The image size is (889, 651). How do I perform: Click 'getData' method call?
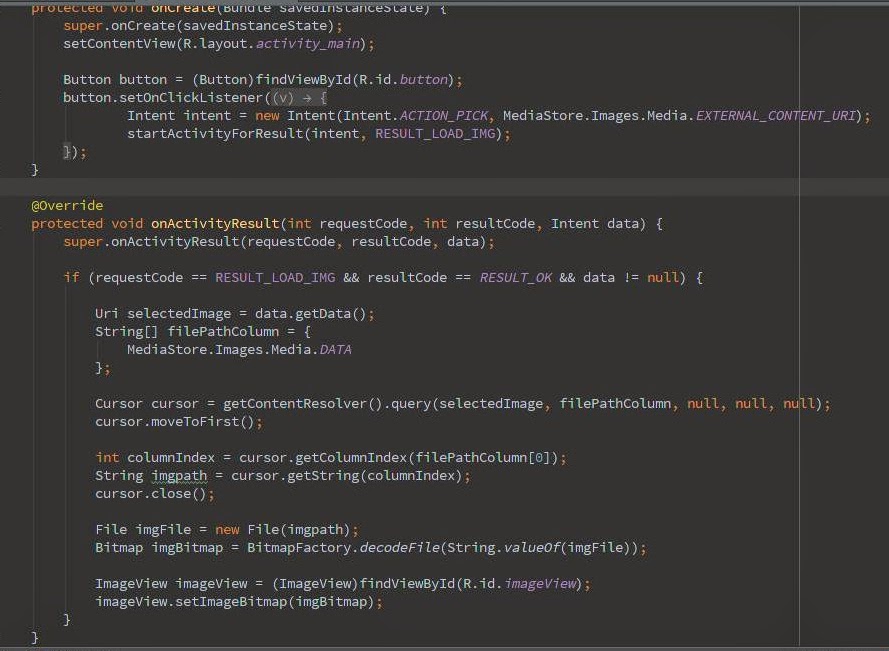(323, 314)
